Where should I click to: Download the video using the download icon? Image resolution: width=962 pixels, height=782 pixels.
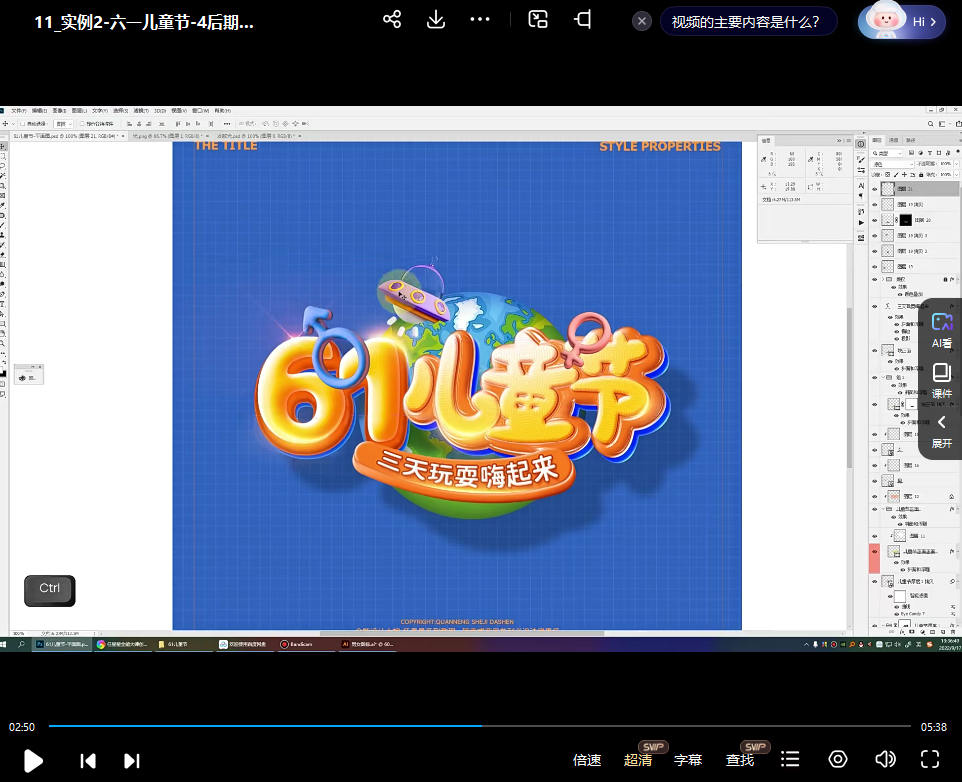[x=435, y=20]
